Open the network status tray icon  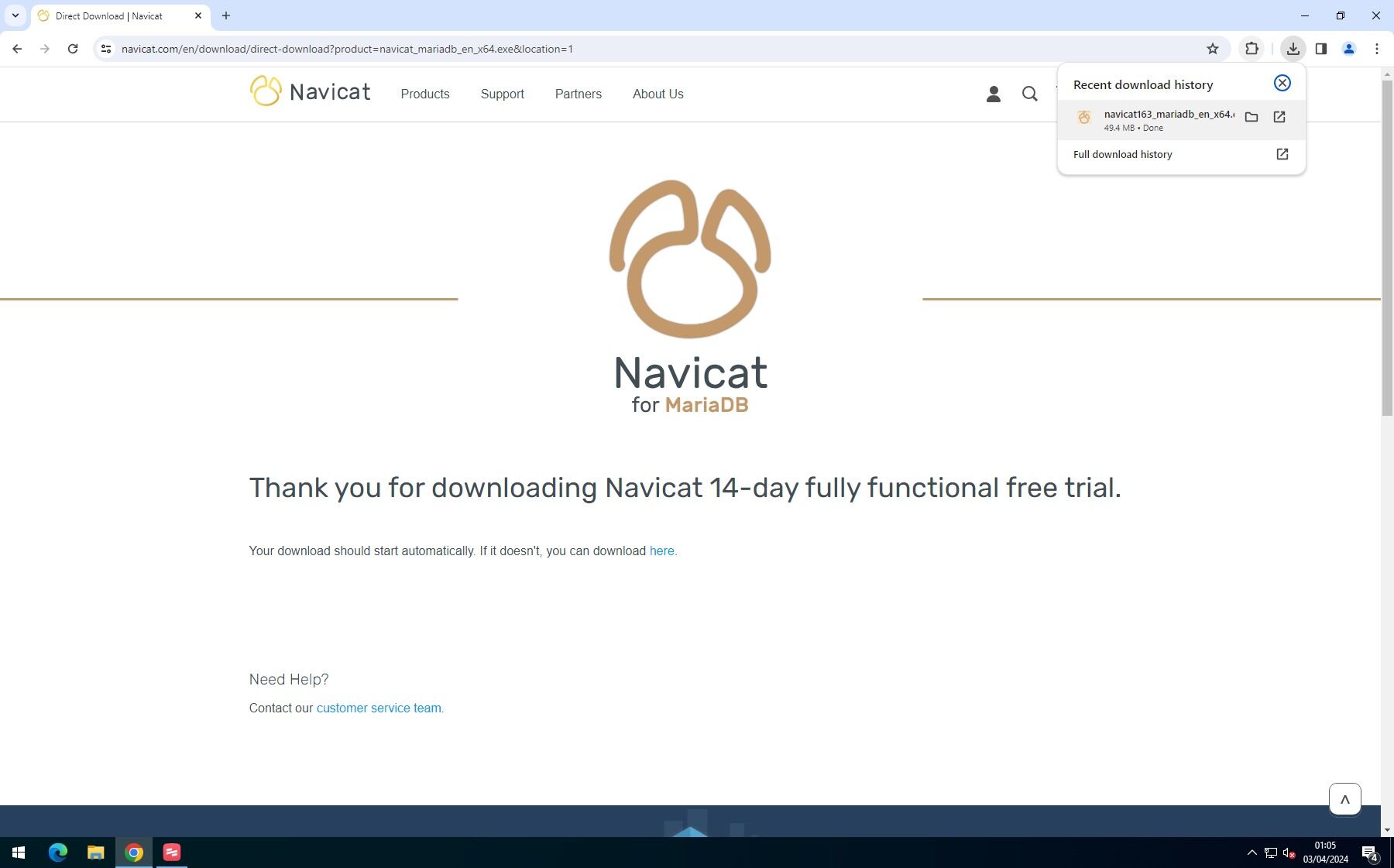1271,853
